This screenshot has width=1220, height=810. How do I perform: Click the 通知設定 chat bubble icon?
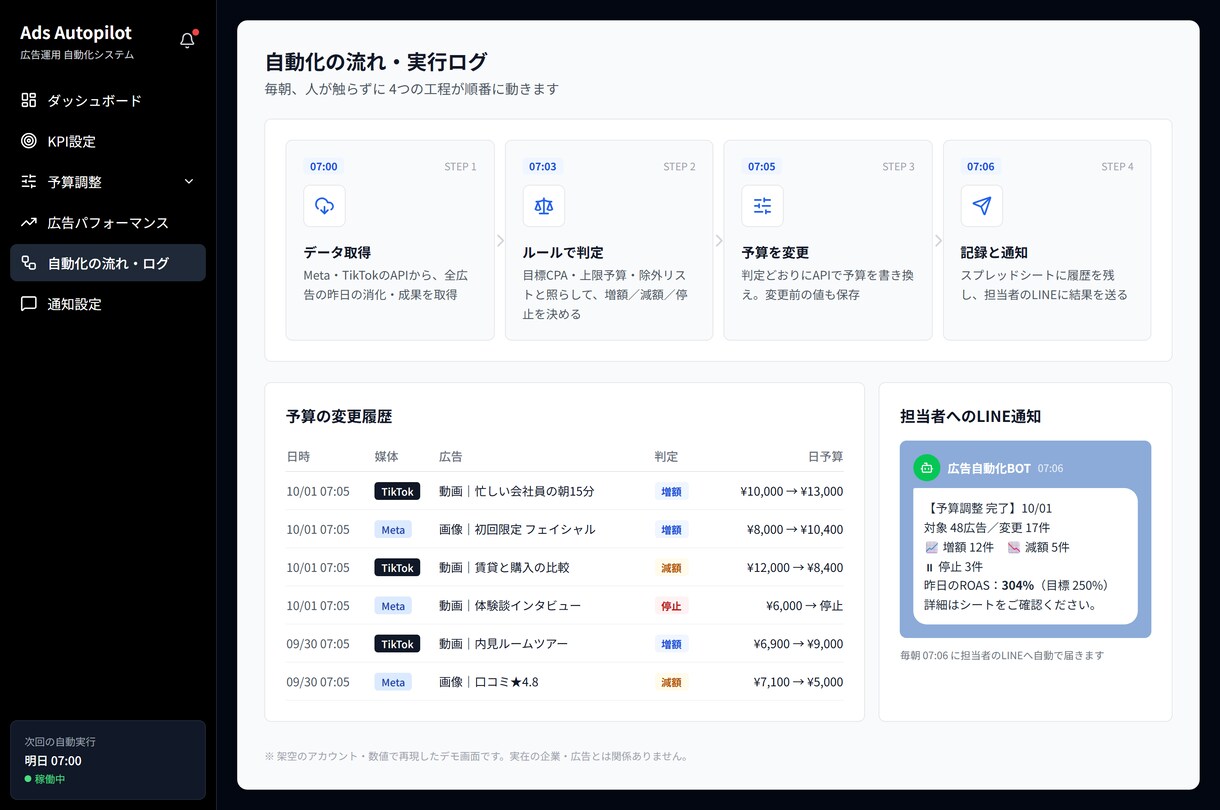pos(29,304)
